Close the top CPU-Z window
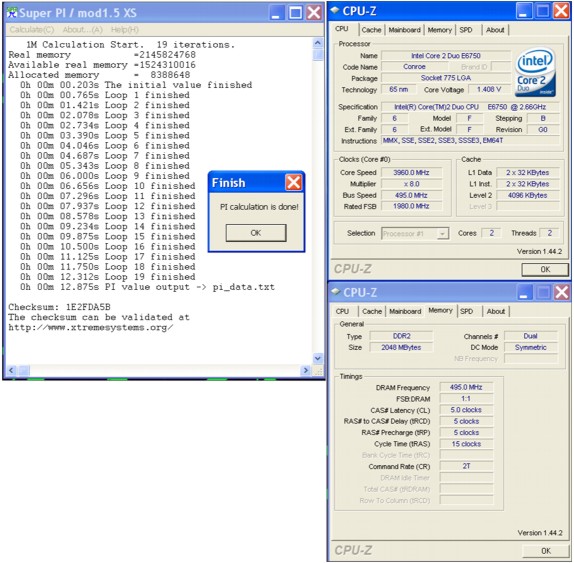The image size is (574, 563). 562,11
